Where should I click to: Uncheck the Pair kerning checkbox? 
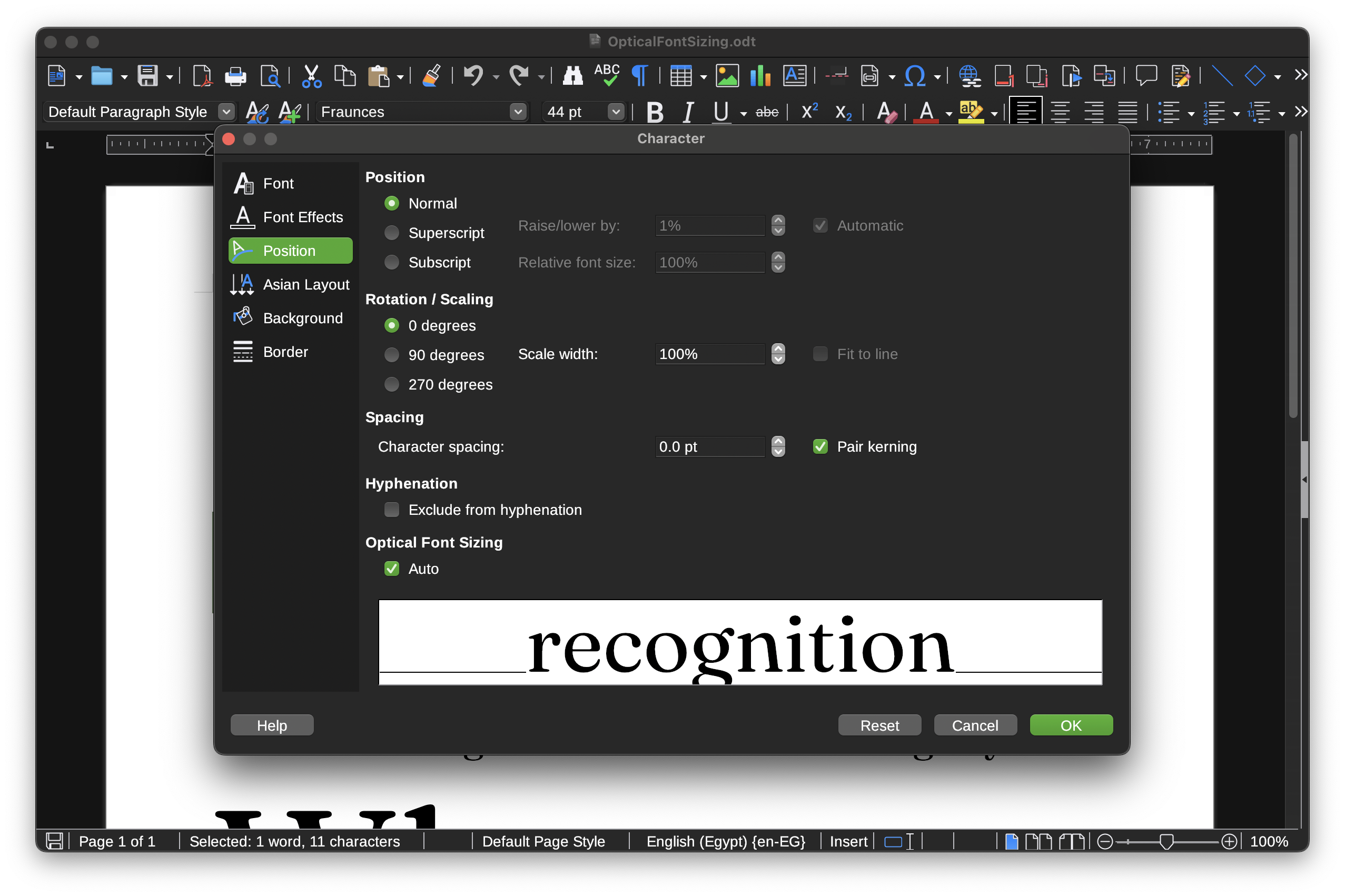(820, 446)
